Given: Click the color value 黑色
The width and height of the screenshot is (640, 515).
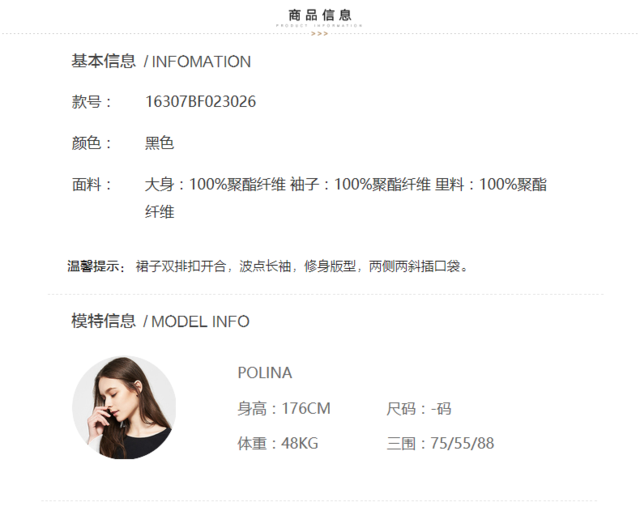Looking at the screenshot, I should pyautogui.click(x=160, y=143).
